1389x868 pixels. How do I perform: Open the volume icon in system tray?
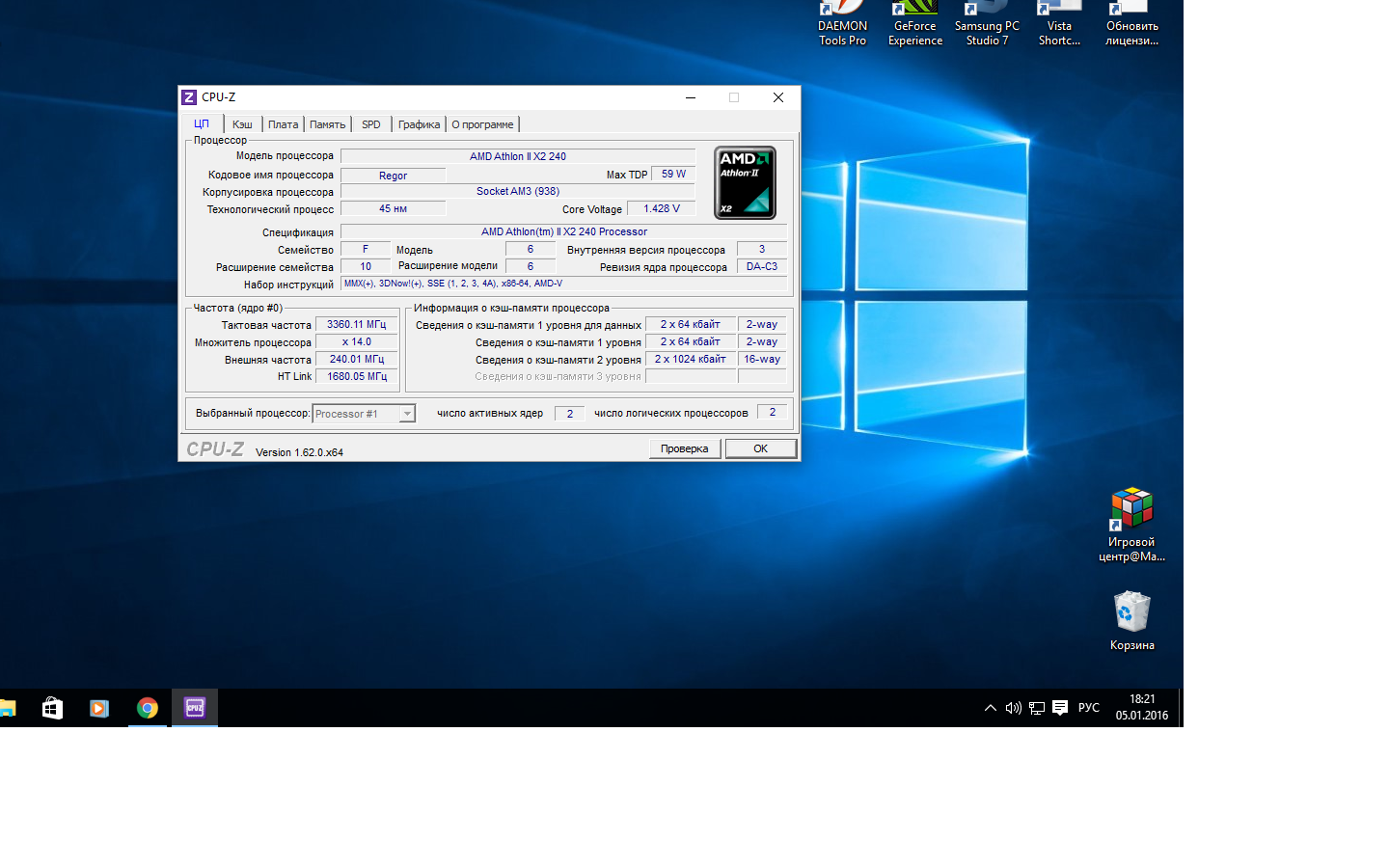[1013, 708]
